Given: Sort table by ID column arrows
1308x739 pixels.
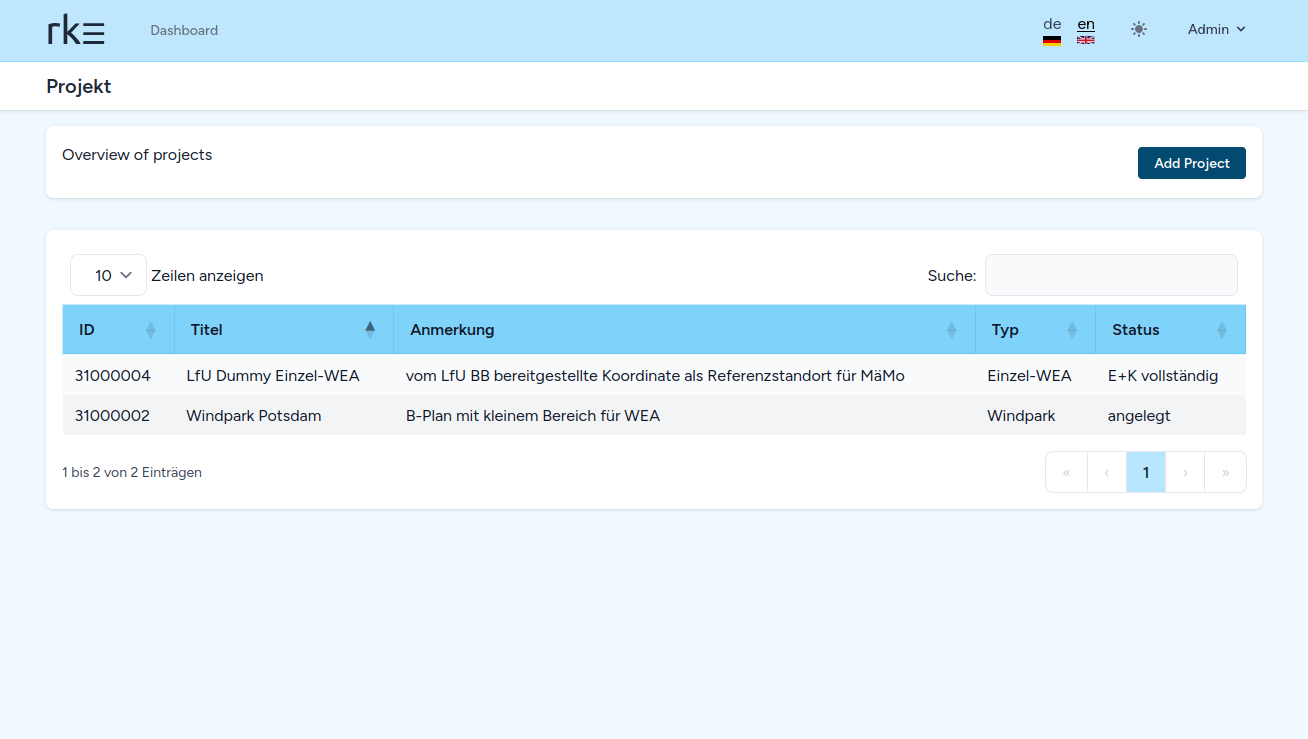Looking at the screenshot, I should coord(151,330).
